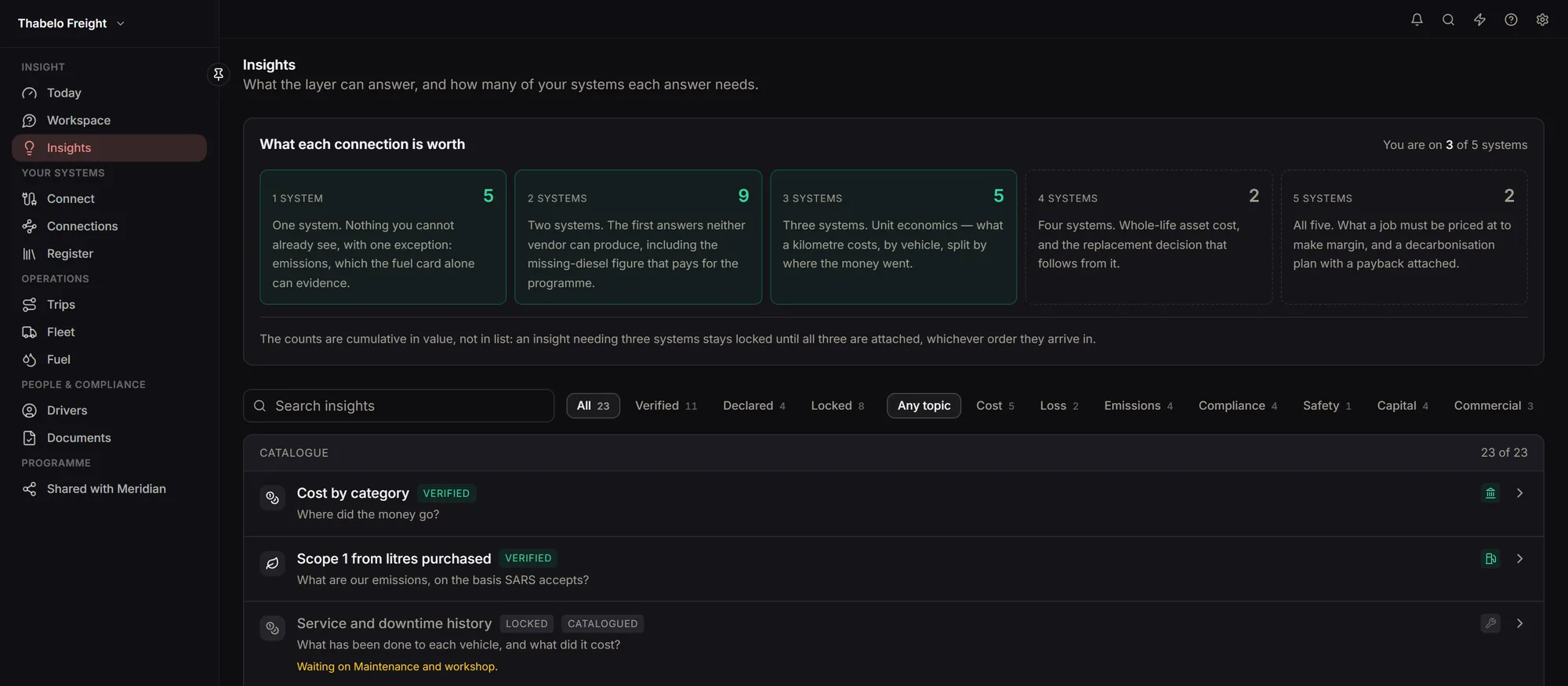The width and height of the screenshot is (1568, 686).
Task: Click the sidebar pin icon
Action: tap(219, 74)
